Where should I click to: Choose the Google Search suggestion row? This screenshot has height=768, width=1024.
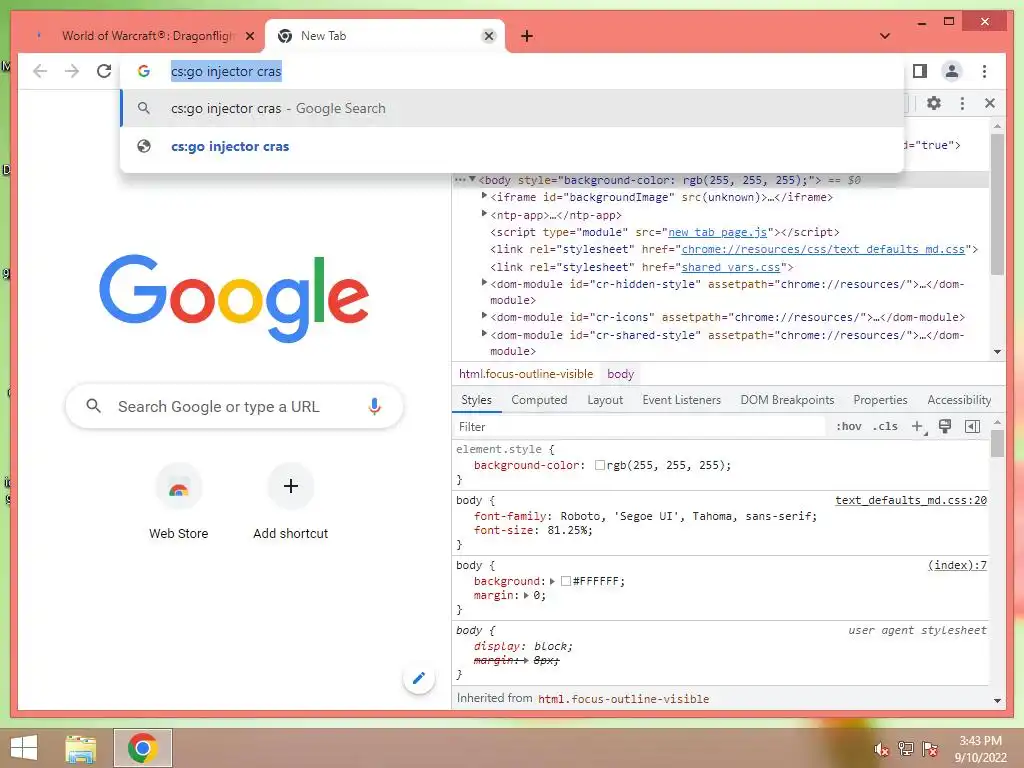[512, 108]
